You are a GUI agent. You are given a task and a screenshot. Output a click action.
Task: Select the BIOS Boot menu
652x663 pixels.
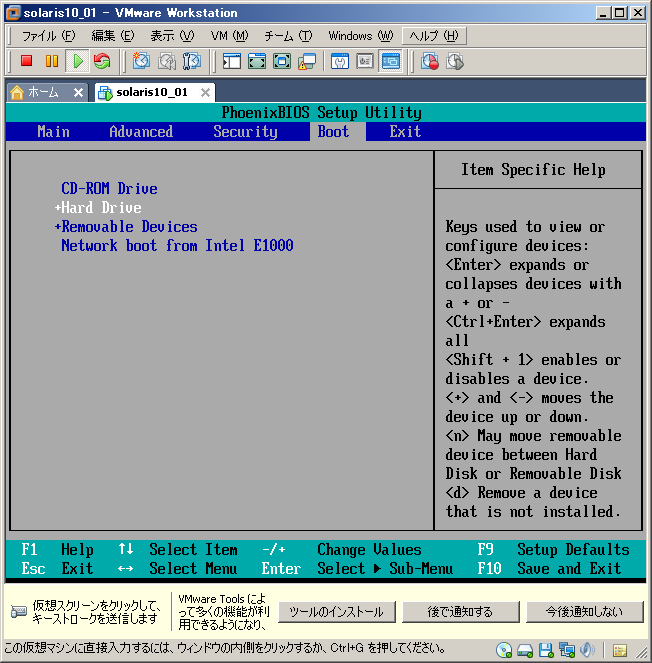[x=333, y=132]
